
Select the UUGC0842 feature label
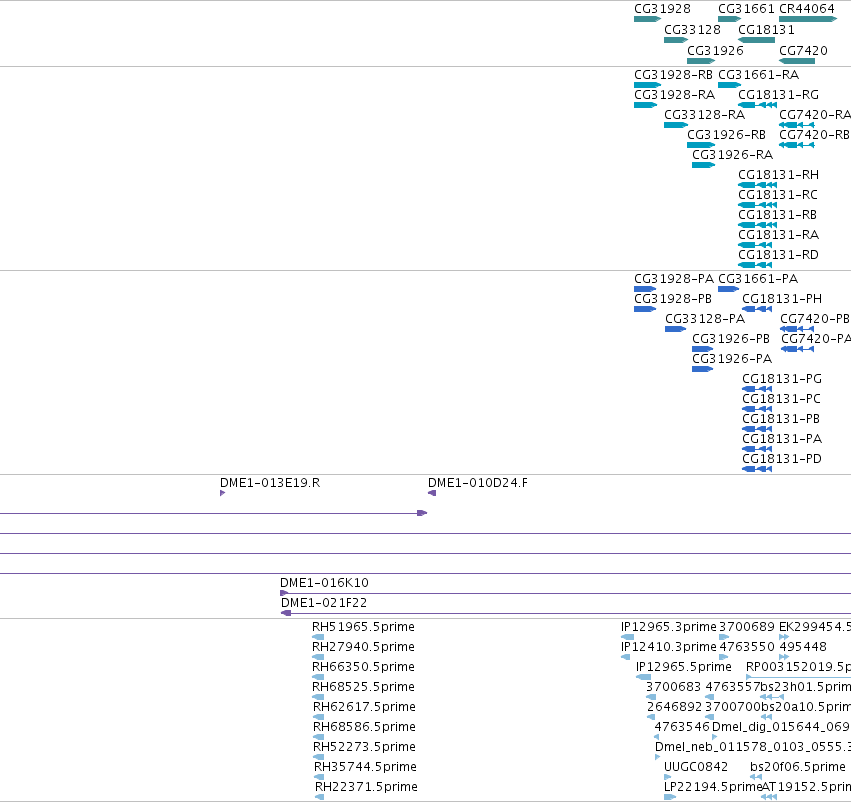click(696, 767)
